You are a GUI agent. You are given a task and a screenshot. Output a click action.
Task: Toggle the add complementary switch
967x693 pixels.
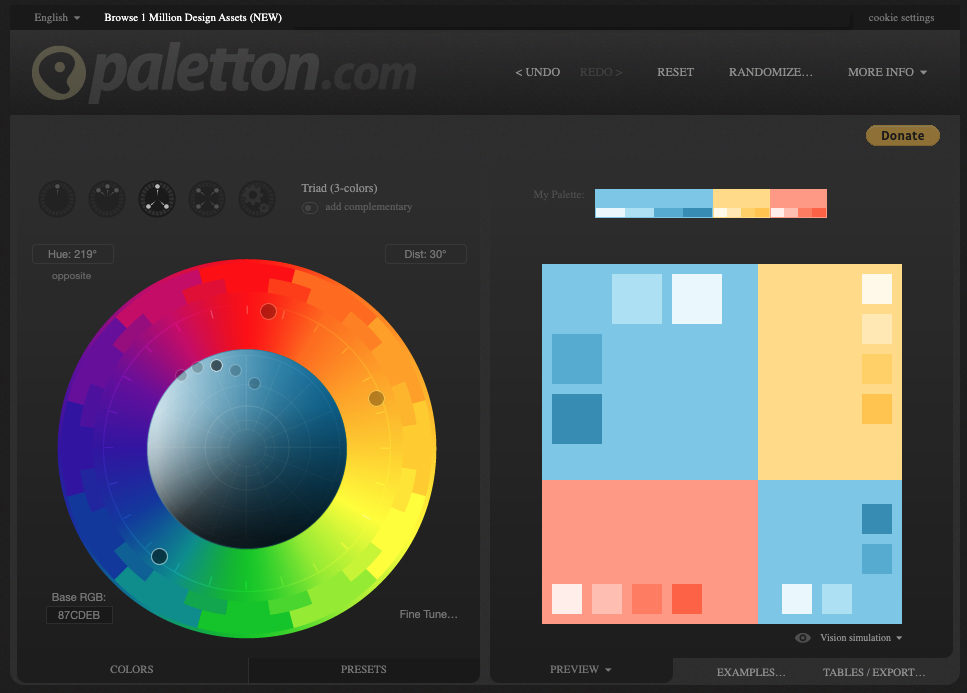pos(310,208)
